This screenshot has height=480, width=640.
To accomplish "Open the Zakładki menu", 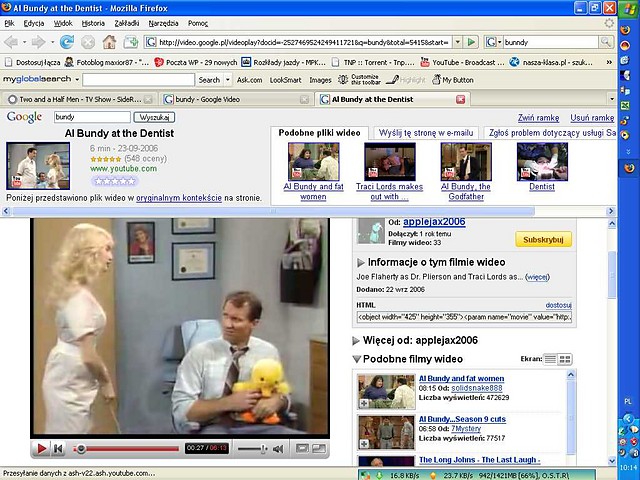I will tap(127, 23).
